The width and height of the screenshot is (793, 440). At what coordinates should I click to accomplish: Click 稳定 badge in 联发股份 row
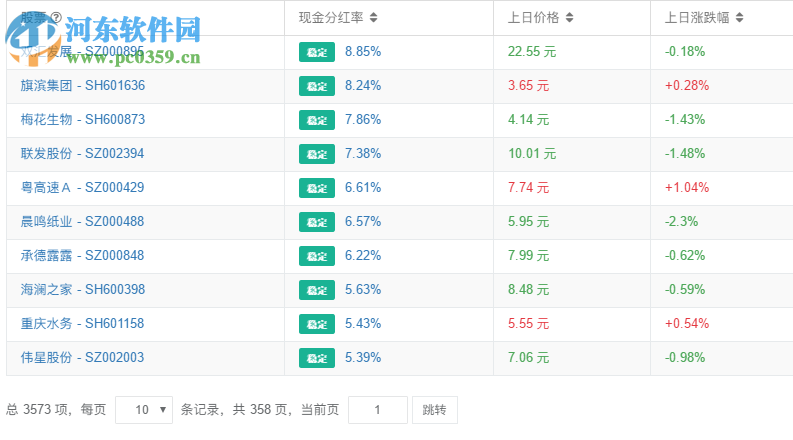tap(317, 154)
